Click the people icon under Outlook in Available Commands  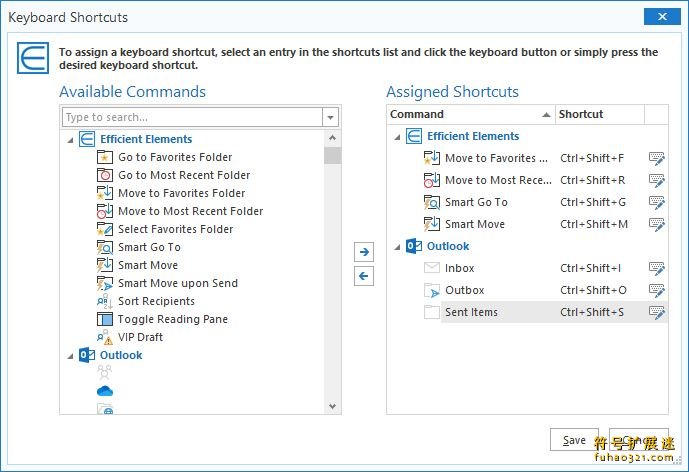click(x=105, y=373)
